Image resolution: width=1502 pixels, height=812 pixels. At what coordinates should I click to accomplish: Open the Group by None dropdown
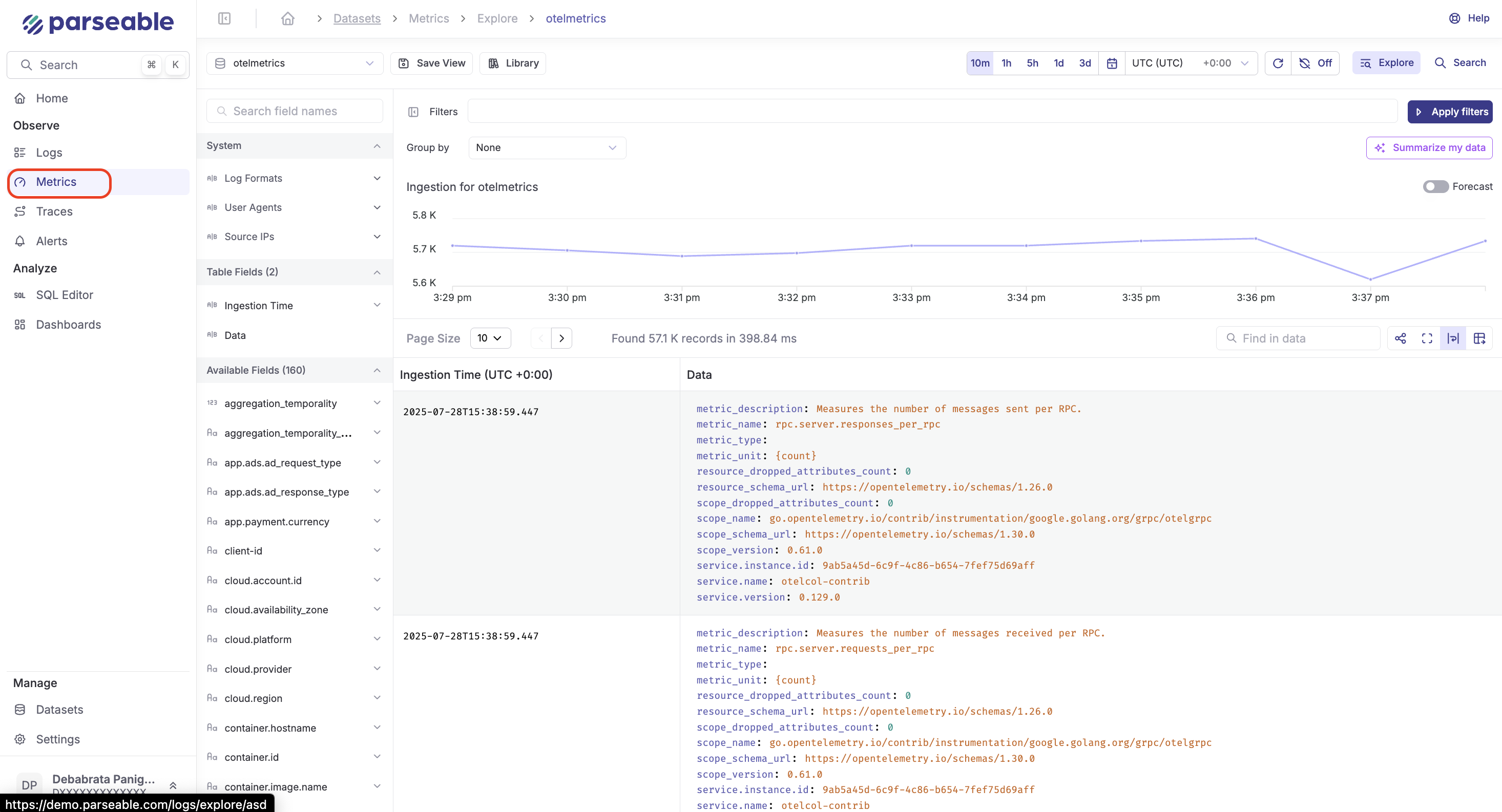click(547, 148)
